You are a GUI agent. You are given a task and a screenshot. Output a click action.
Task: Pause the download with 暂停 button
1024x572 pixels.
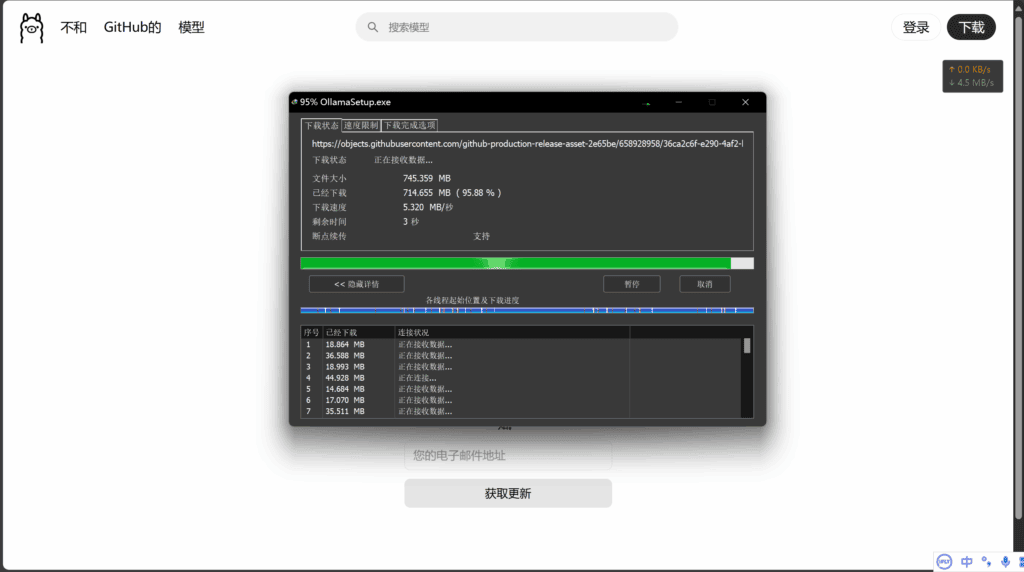point(632,284)
